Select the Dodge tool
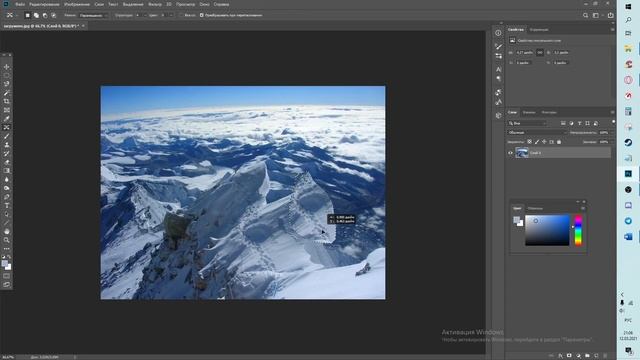640x360 pixels. click(7, 188)
